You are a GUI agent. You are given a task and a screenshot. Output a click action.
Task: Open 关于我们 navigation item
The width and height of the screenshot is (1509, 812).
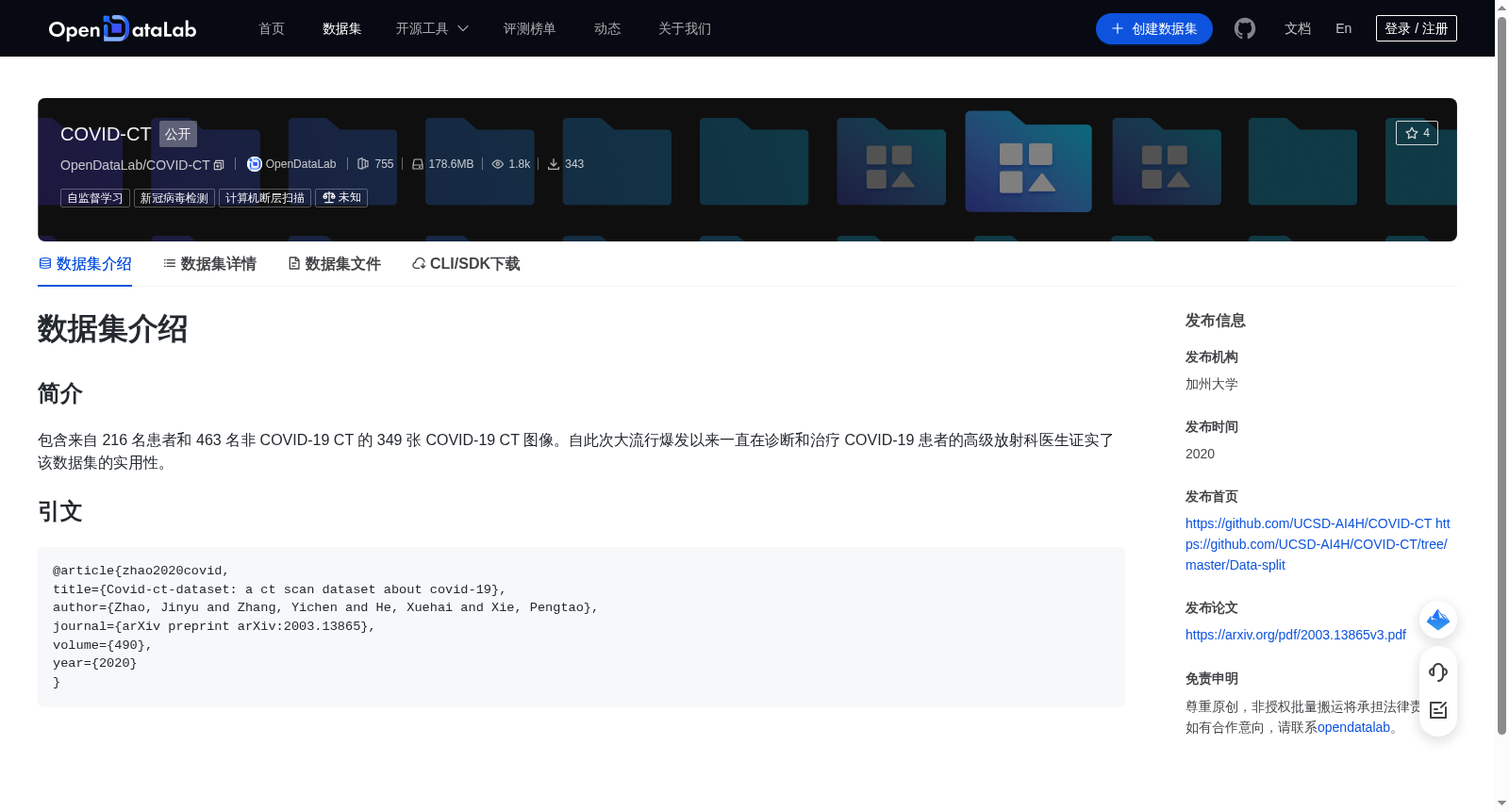pos(685,28)
